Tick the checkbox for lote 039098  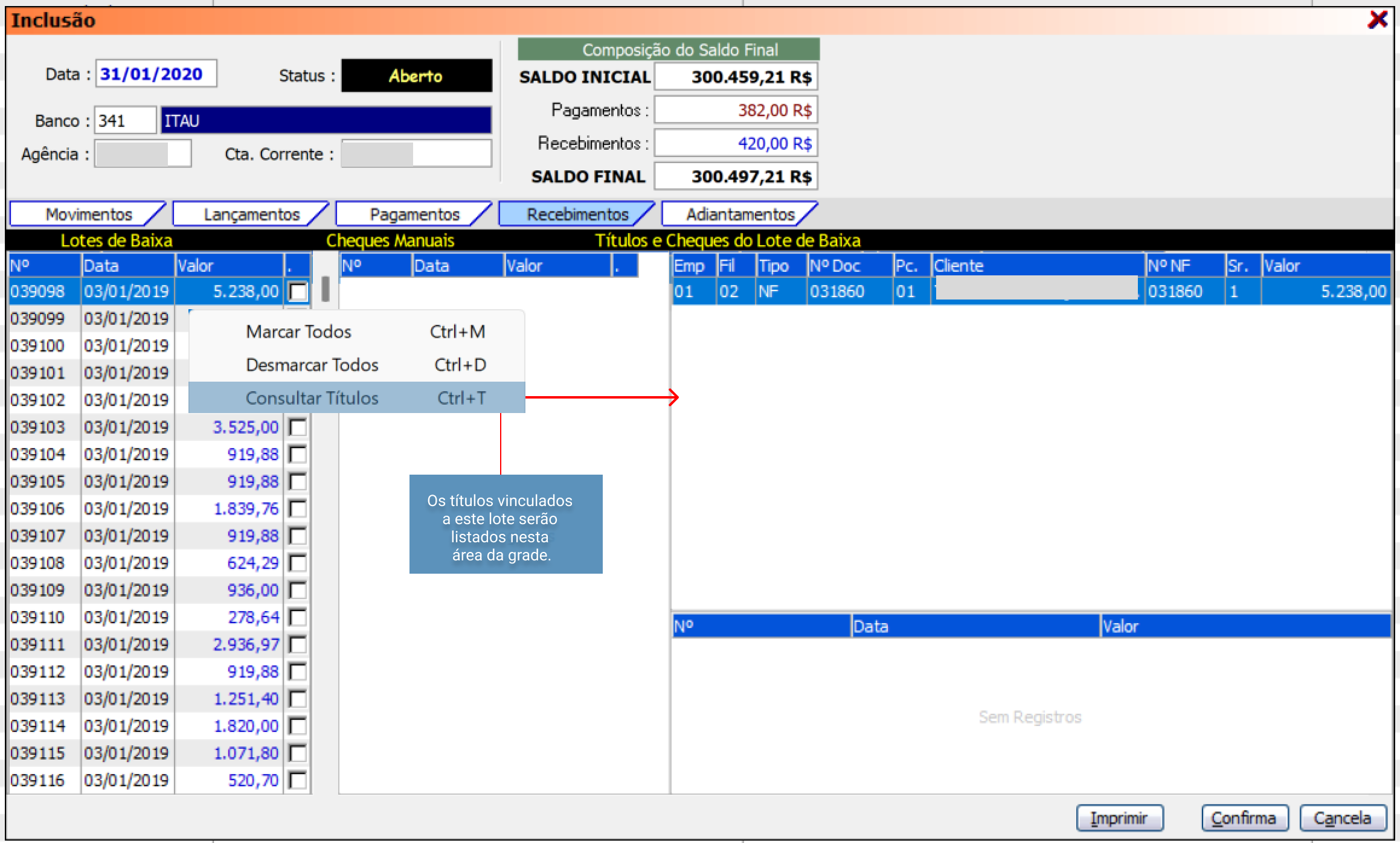coord(298,292)
